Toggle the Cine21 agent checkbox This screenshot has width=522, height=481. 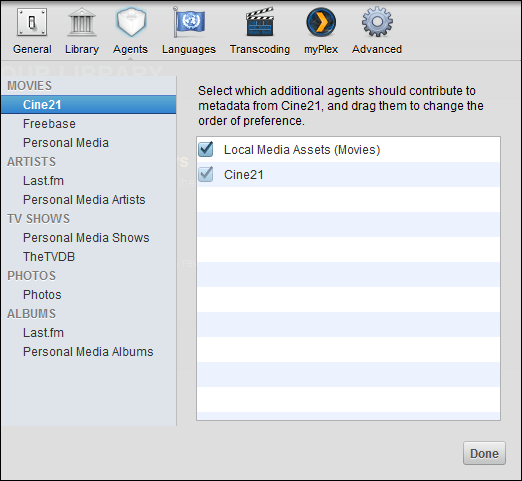(x=206, y=174)
